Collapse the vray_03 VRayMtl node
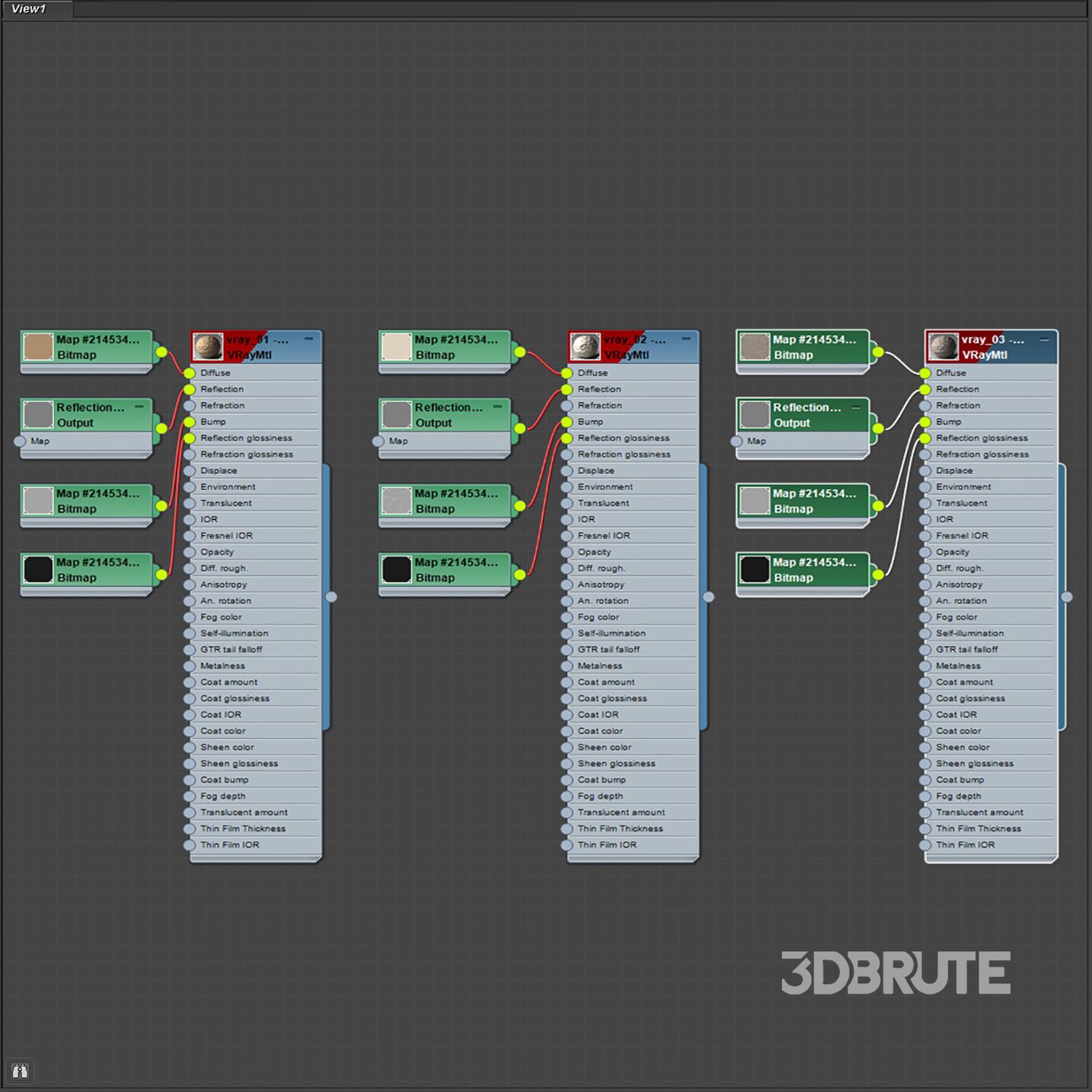 [x=1044, y=339]
